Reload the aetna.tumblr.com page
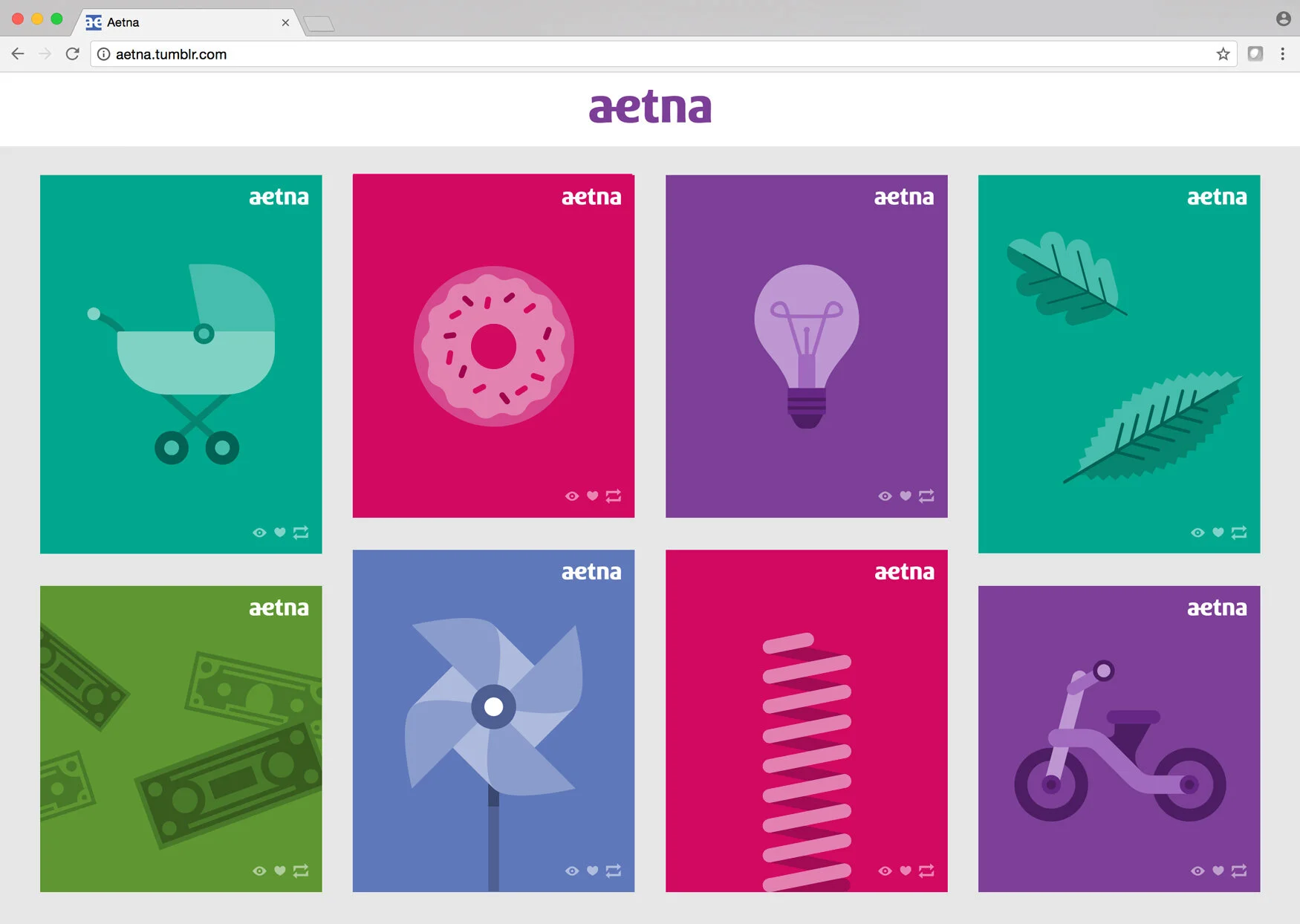 [72, 53]
